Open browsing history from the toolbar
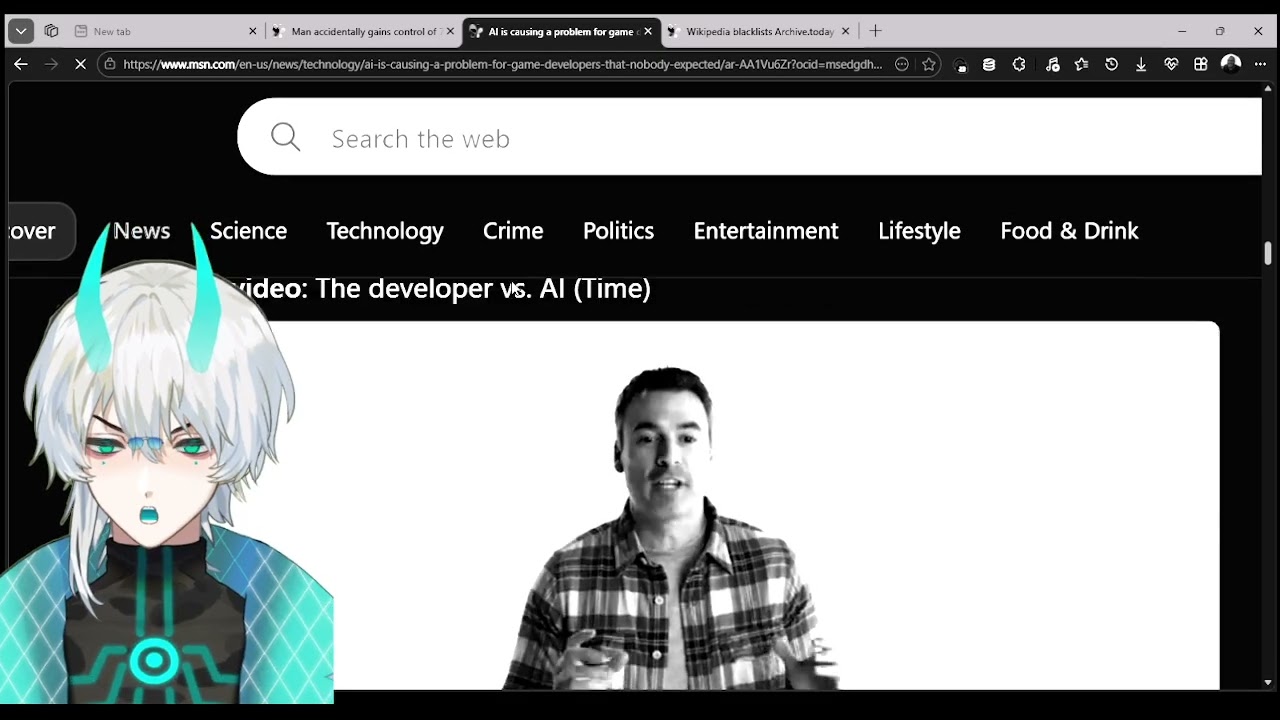This screenshot has width=1280, height=720. [x=1111, y=64]
